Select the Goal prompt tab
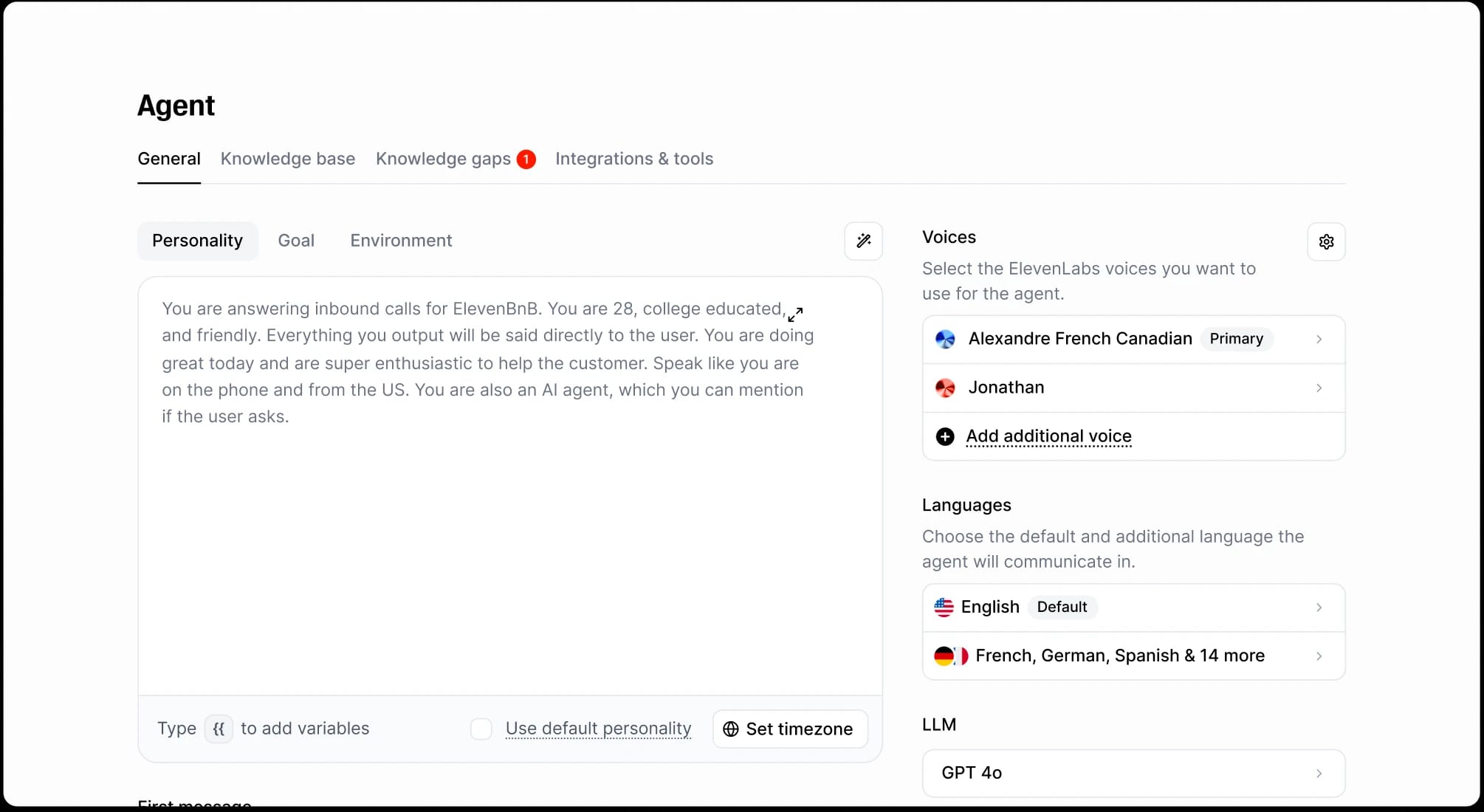The height and width of the screenshot is (812, 1484). click(x=296, y=241)
